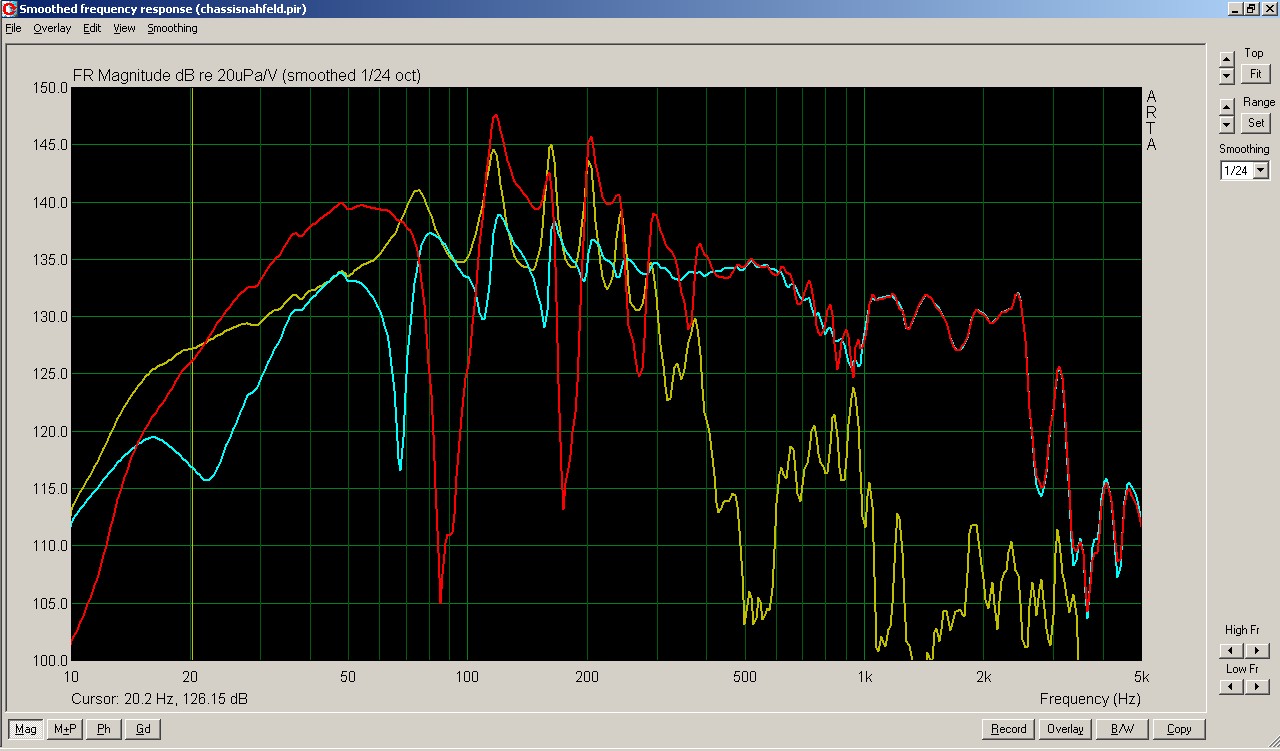Enable M+P magnitude and phase view
This screenshot has width=1280, height=751.
coord(65,729)
